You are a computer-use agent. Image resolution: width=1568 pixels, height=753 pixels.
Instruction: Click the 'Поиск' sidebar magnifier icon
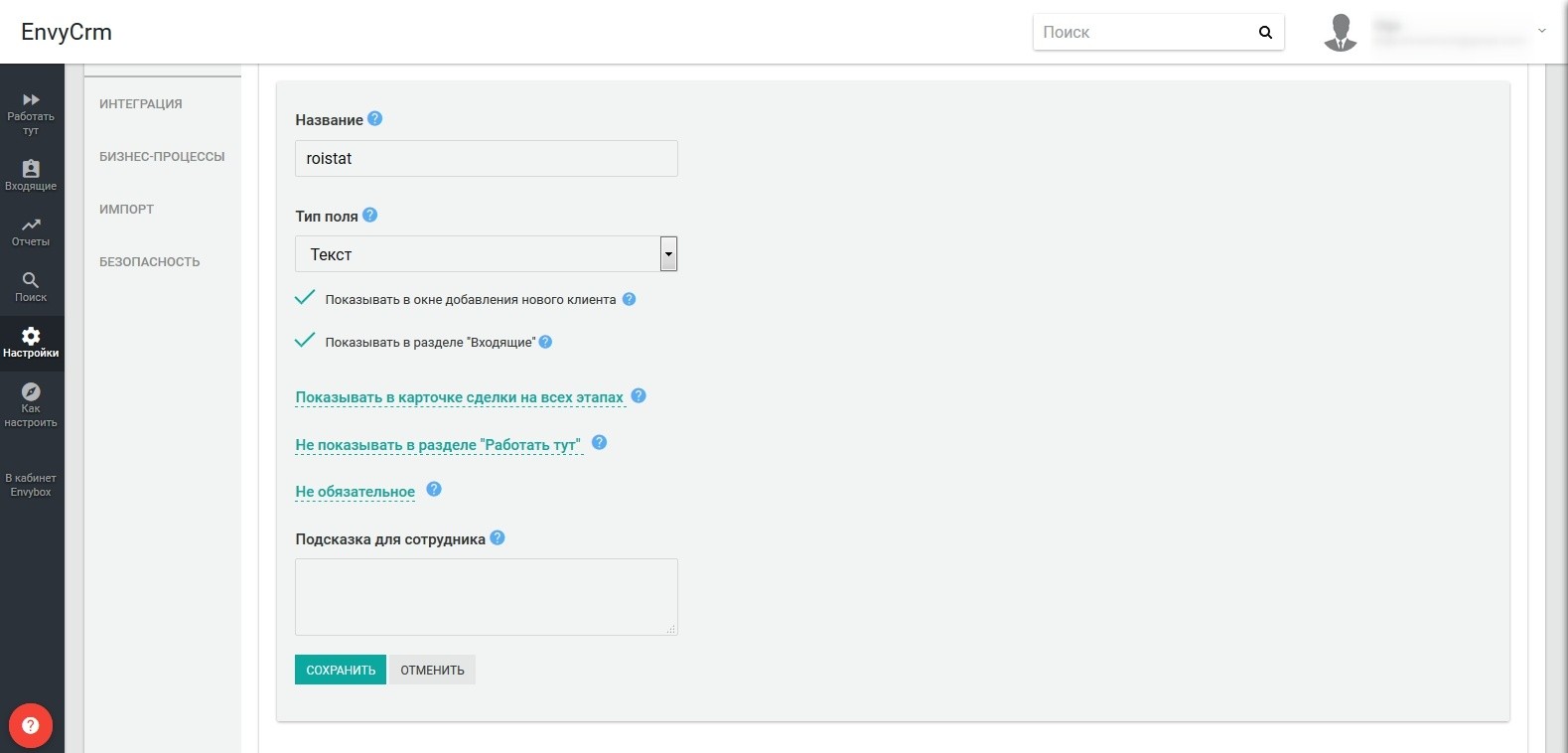coord(31,281)
